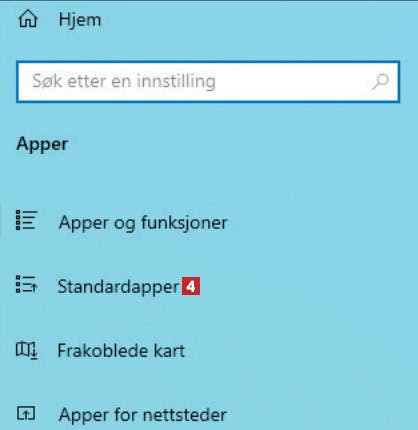
Task: Select the Standardapper text label
Action: click(118, 287)
